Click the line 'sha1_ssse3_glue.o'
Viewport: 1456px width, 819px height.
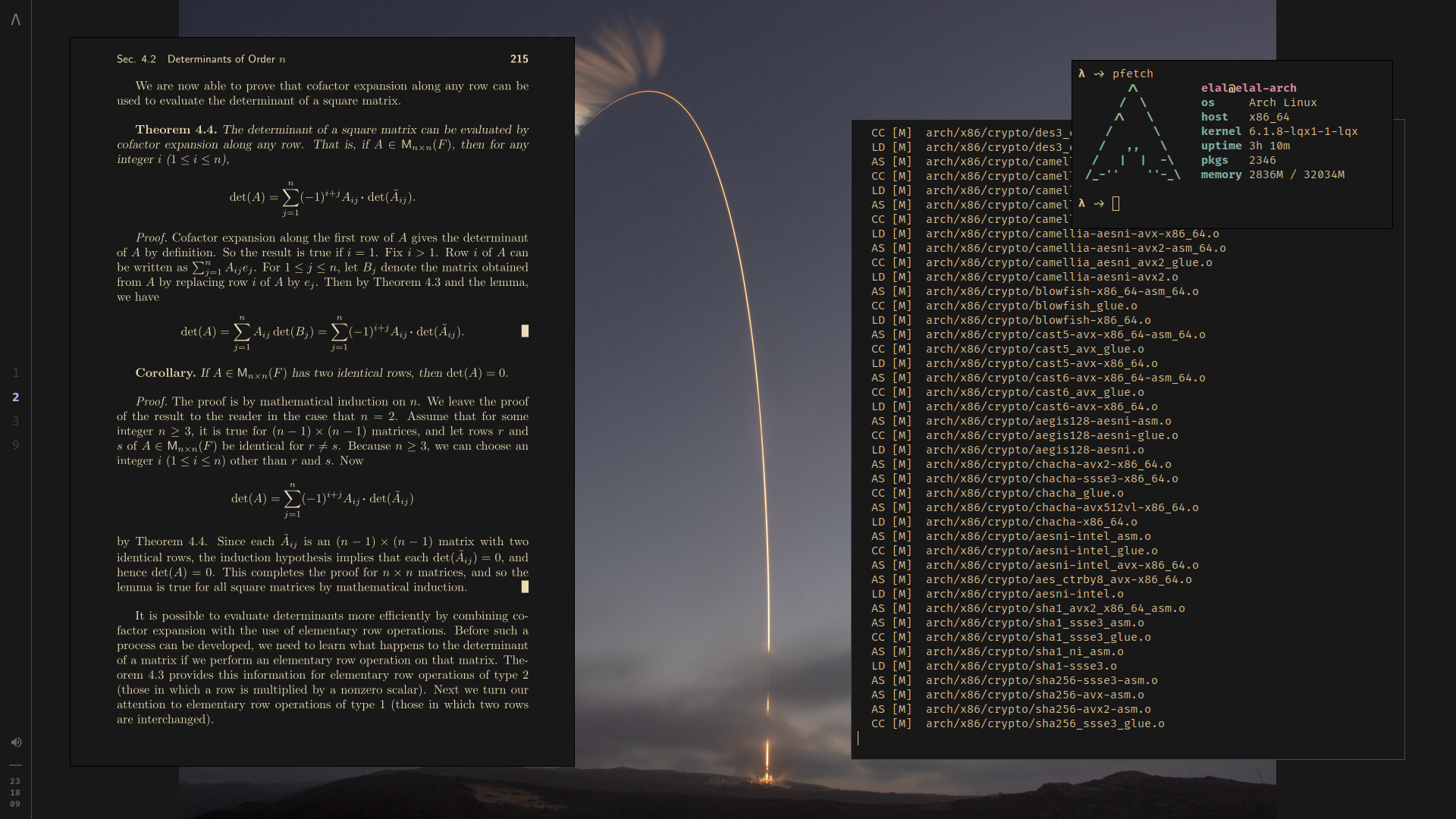point(1011,637)
